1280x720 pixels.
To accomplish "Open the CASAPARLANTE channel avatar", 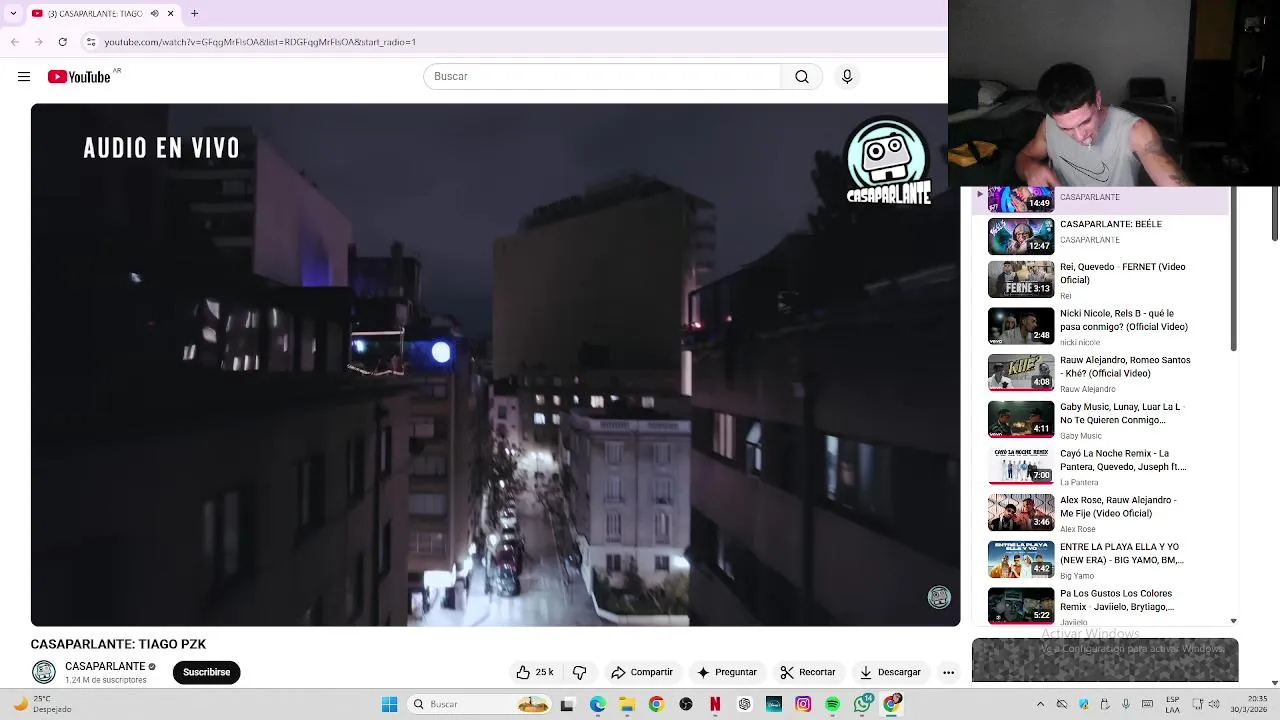I will (x=44, y=672).
